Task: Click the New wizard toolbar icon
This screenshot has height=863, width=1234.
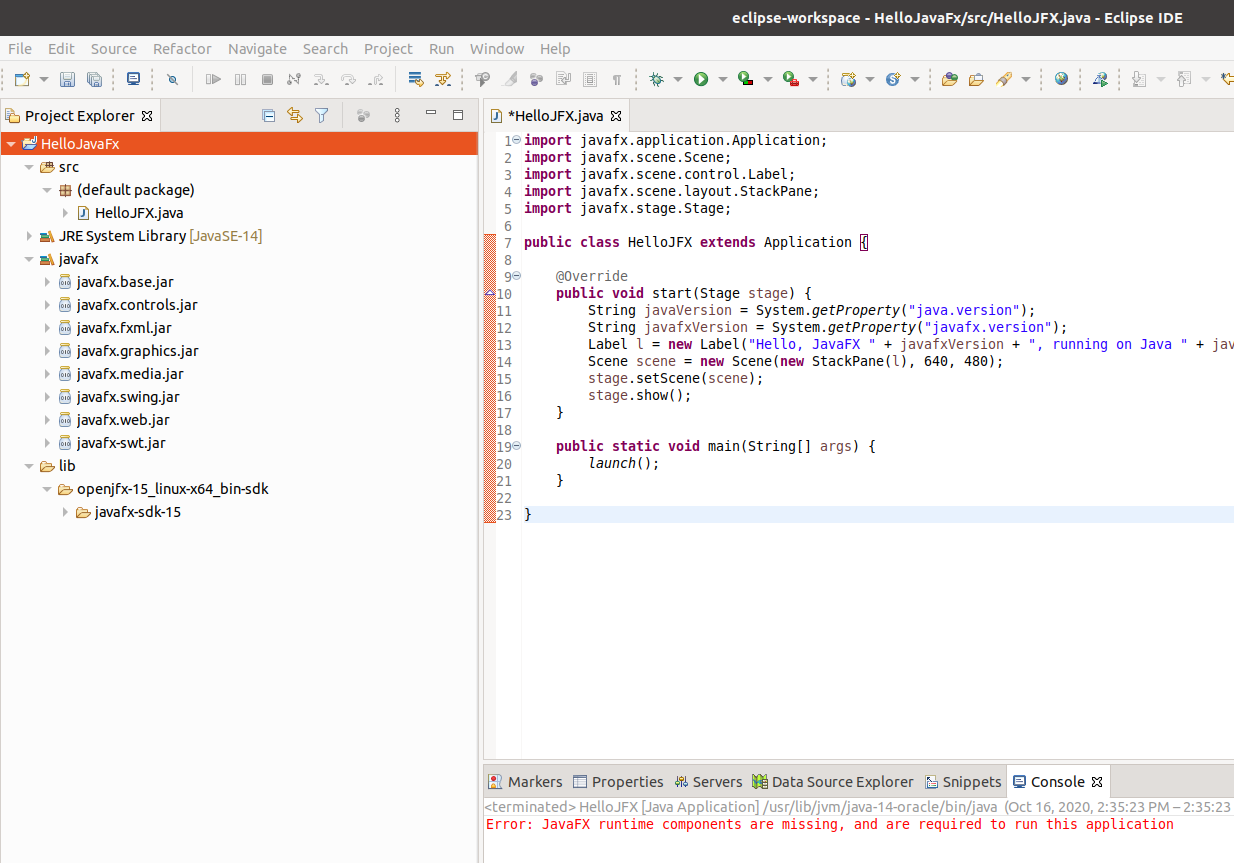Action: [22, 79]
